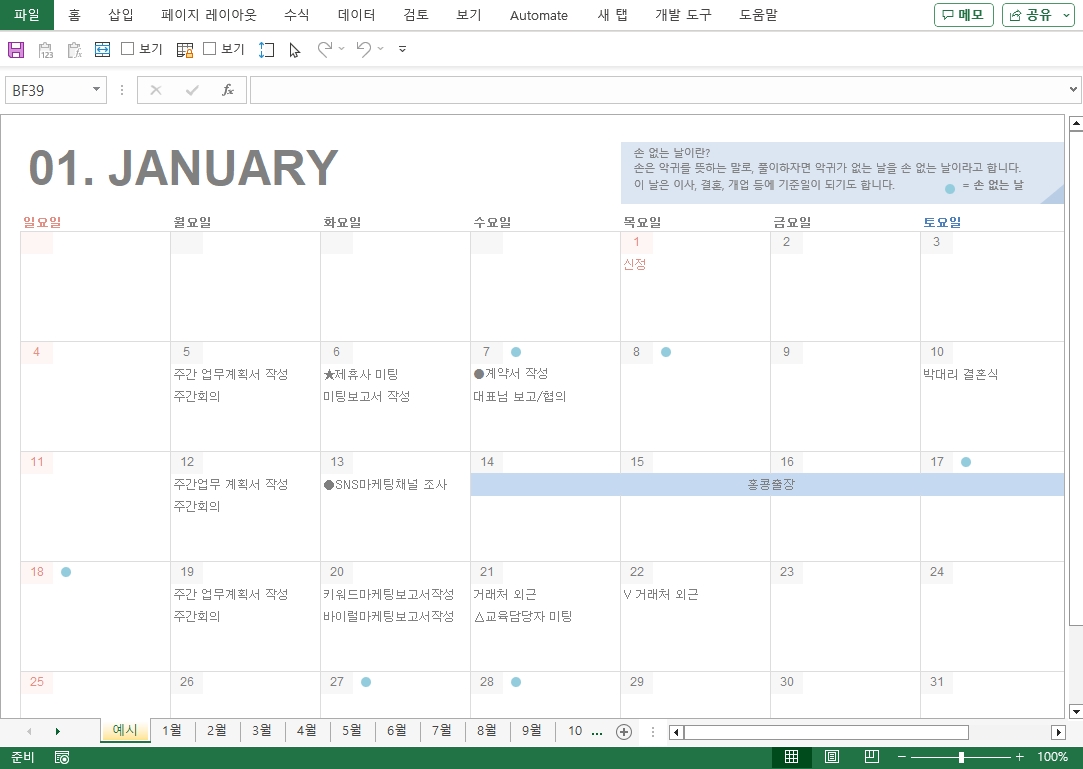Click the macro record status bar icon
Viewport: 1083px width, 769px height.
pos(62,757)
